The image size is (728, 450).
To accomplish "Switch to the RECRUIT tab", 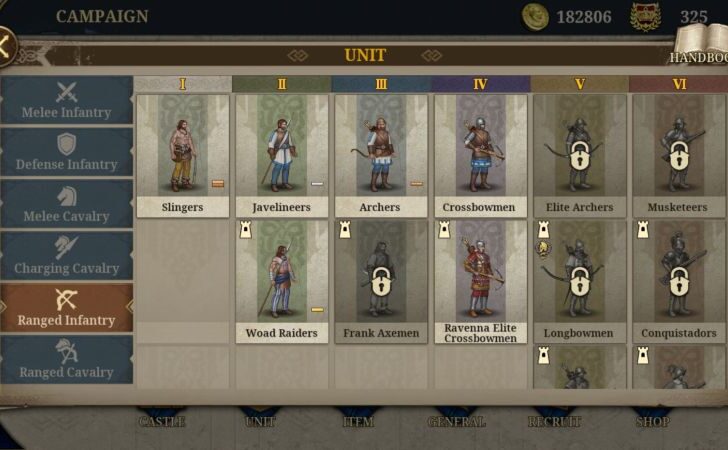I will (x=554, y=422).
